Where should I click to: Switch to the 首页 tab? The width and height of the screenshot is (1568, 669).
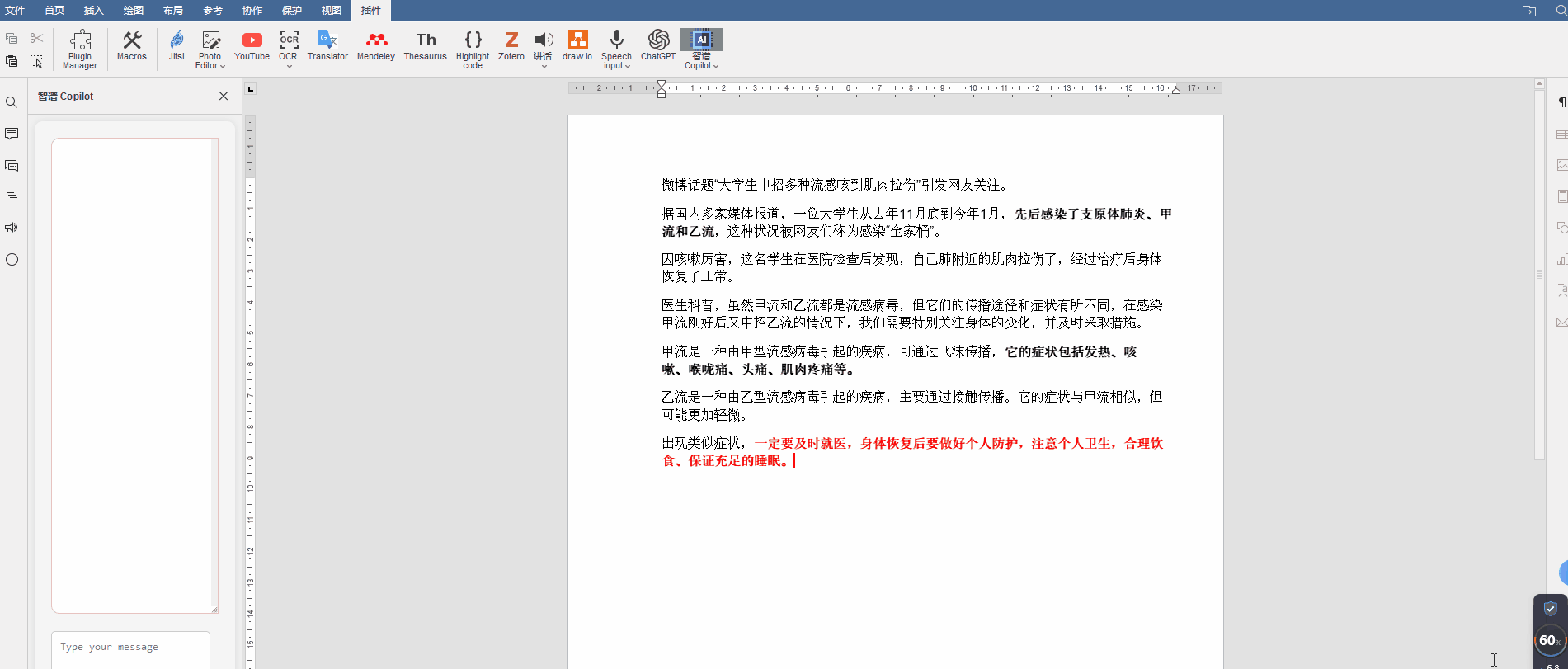pos(54,11)
